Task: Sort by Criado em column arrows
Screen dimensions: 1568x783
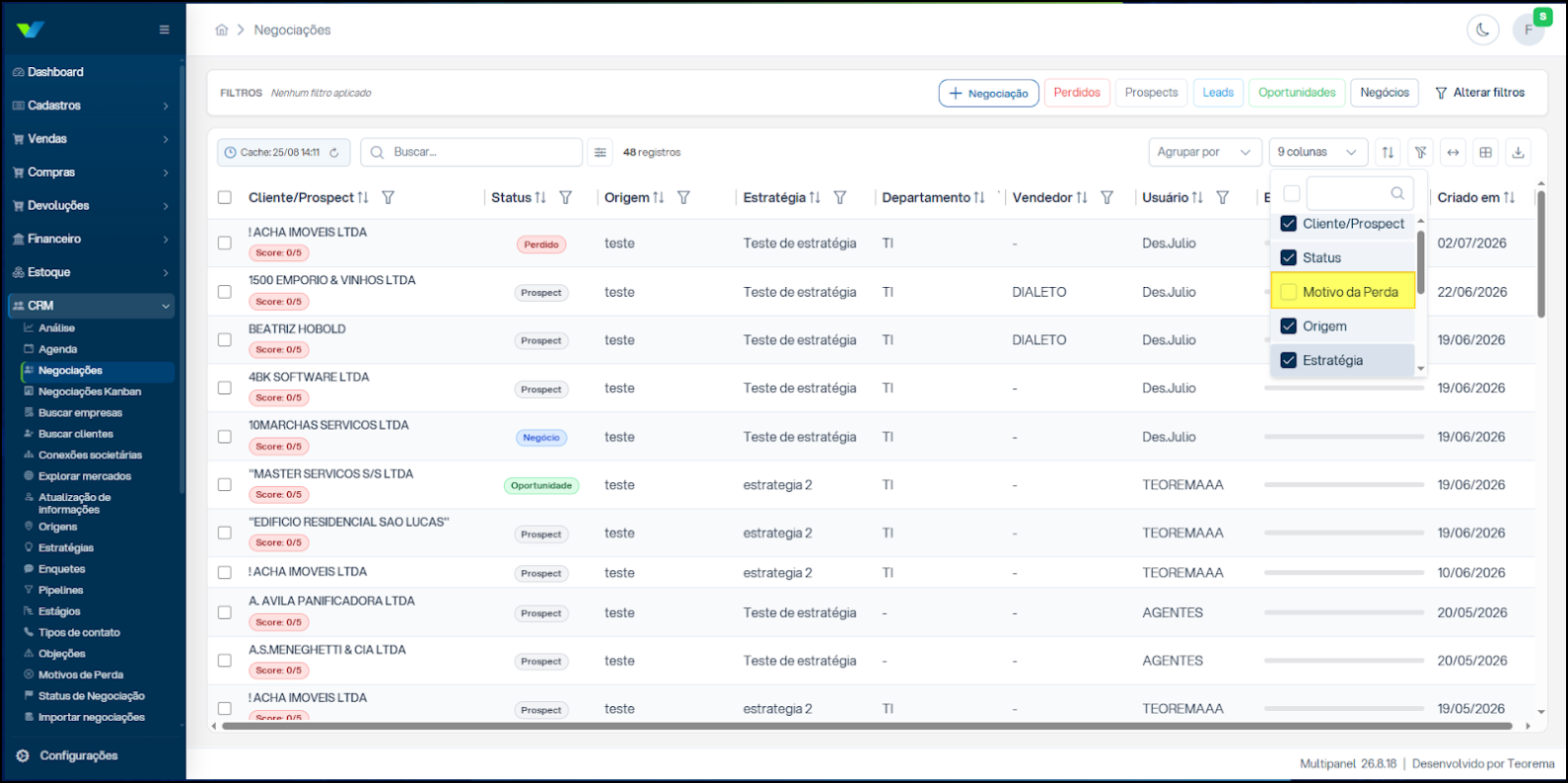Action: click(1509, 197)
